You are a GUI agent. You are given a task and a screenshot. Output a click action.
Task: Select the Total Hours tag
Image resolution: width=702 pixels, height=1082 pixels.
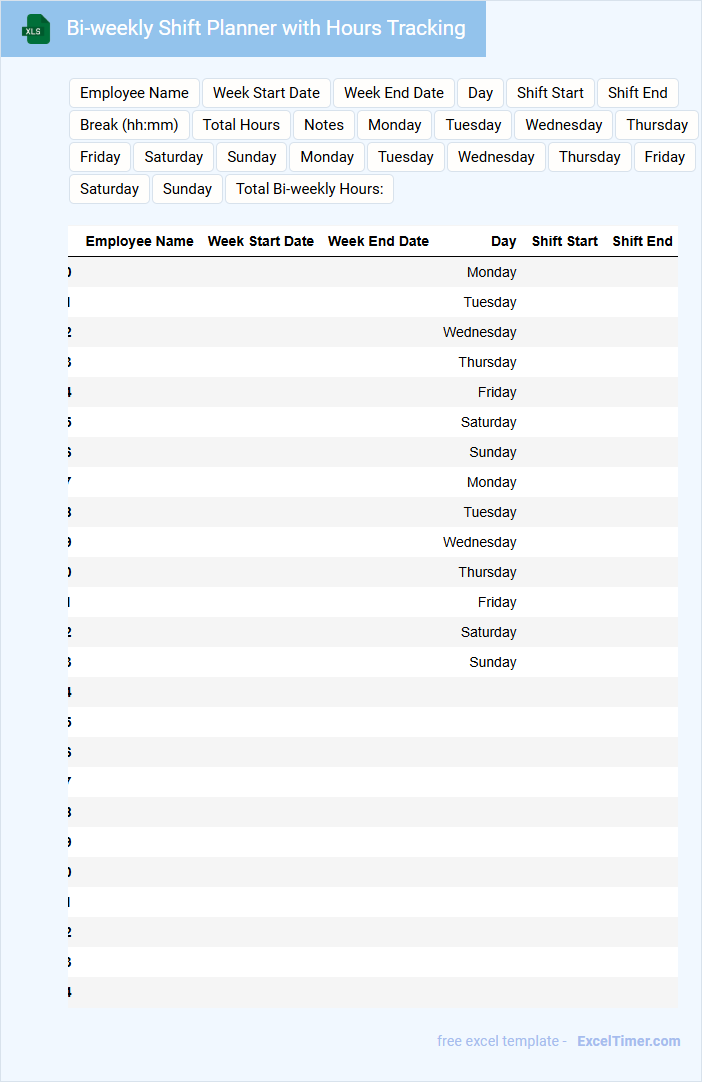pyautogui.click(x=241, y=125)
